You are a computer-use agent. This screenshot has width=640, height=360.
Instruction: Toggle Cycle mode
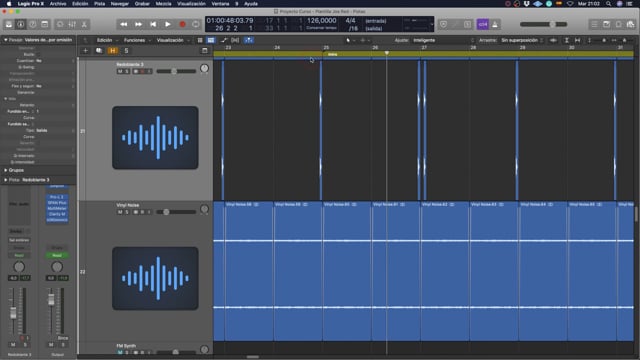[196, 24]
